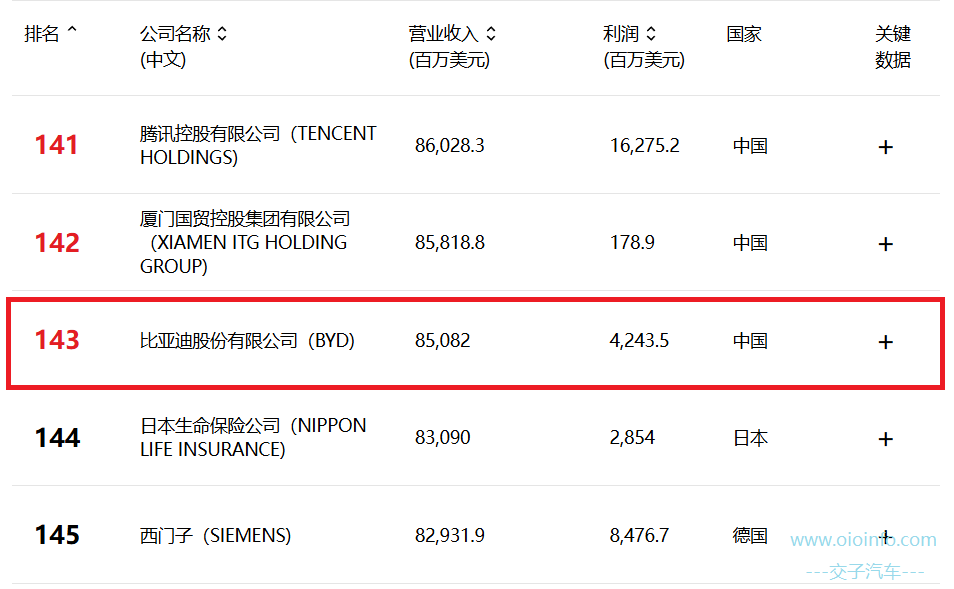
Task: Open Siemens company name entry
Action: click(215, 535)
